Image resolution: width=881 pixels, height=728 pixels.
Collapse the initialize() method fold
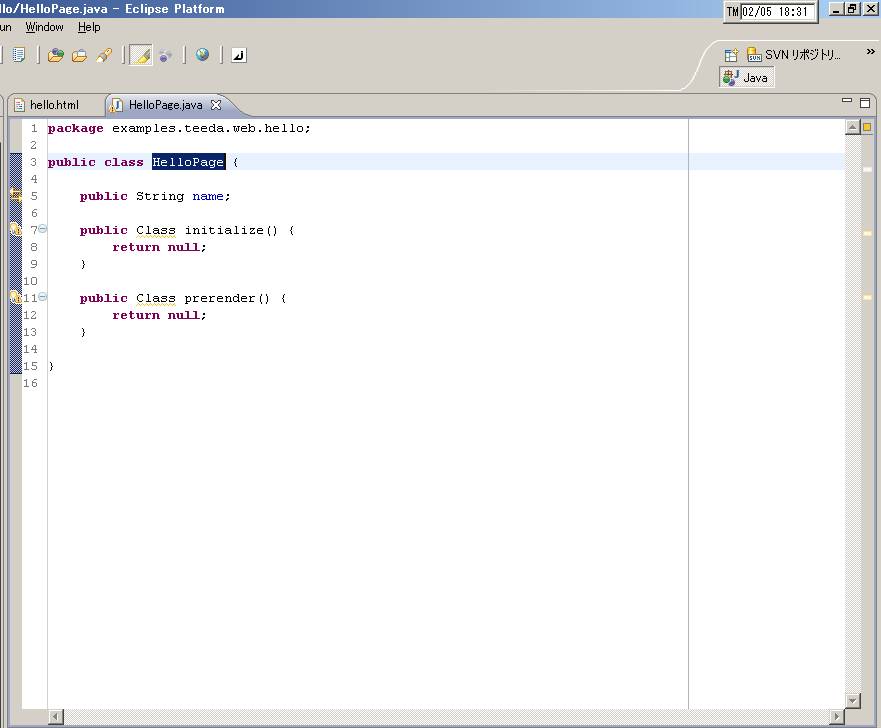(x=42, y=229)
